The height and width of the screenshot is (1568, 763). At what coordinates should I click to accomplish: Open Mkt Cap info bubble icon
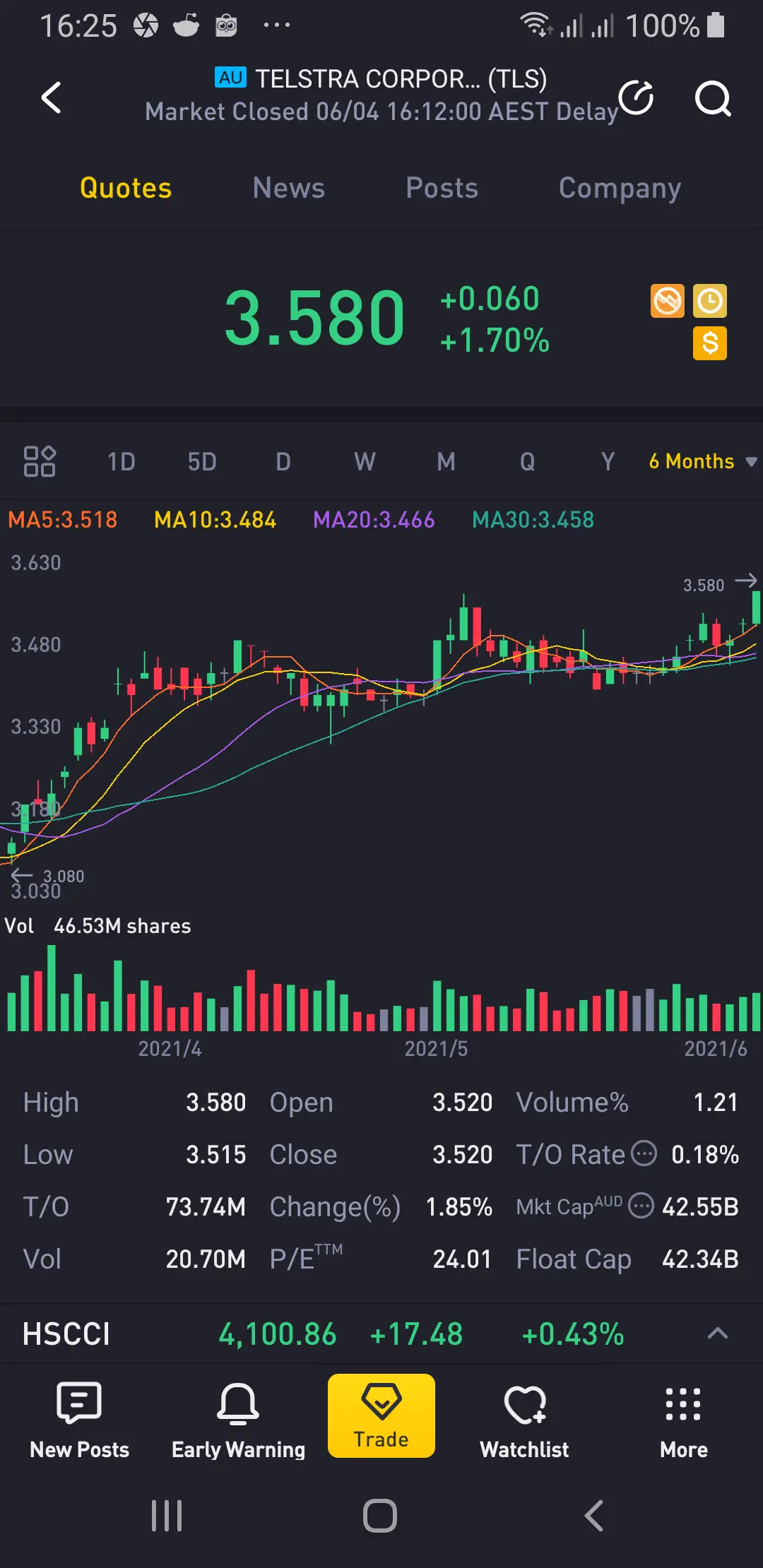641,1205
